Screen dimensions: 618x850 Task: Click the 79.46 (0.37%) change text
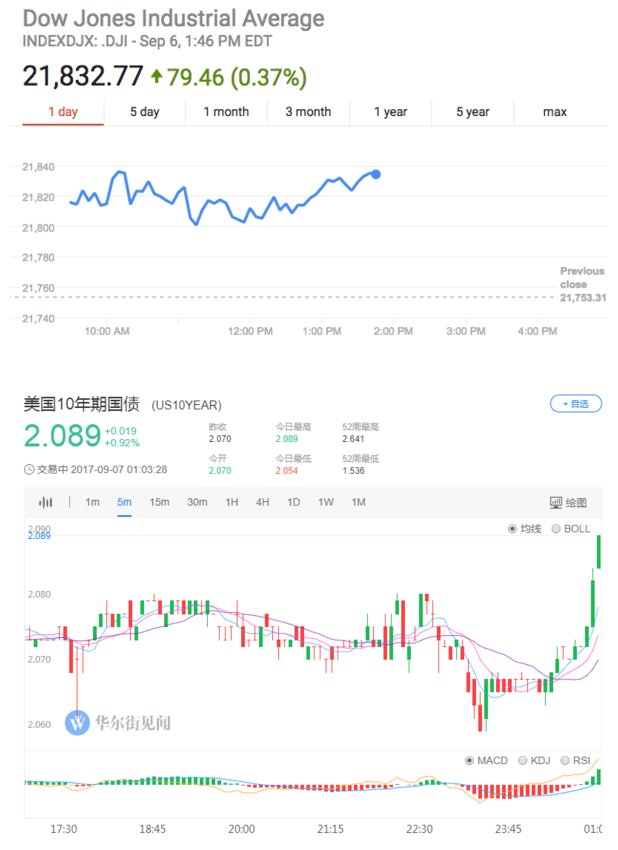[x=236, y=77]
